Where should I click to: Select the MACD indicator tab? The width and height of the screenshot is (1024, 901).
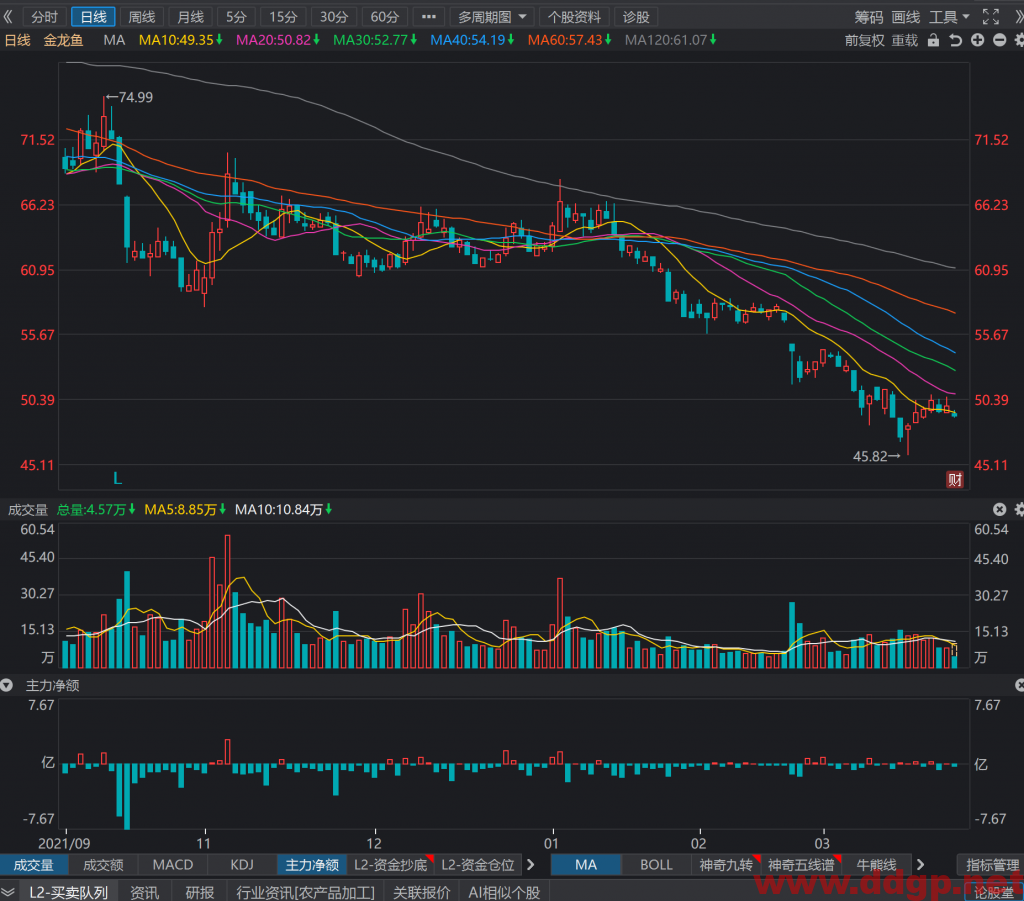coord(172,865)
